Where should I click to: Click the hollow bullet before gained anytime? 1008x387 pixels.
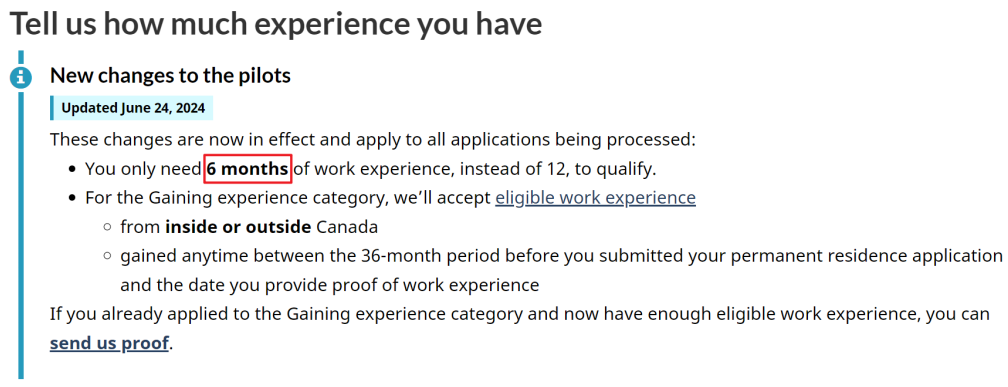click(x=108, y=256)
